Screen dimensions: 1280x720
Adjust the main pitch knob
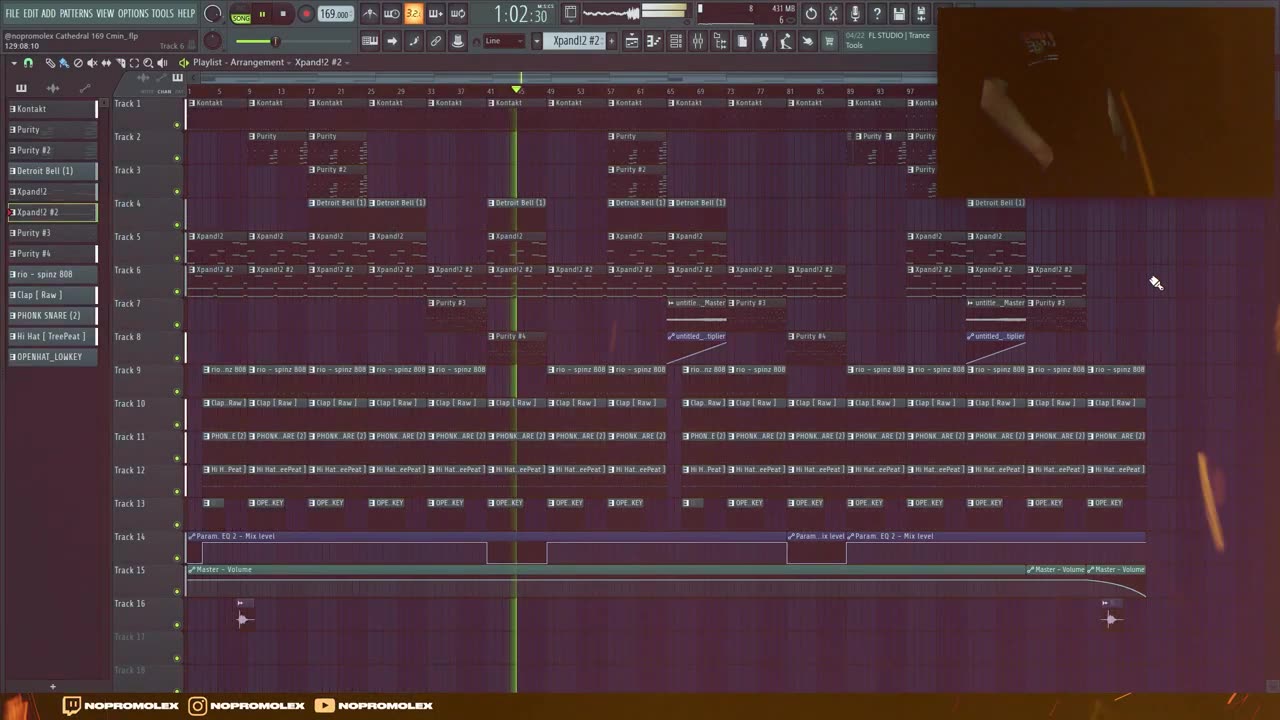click(213, 41)
